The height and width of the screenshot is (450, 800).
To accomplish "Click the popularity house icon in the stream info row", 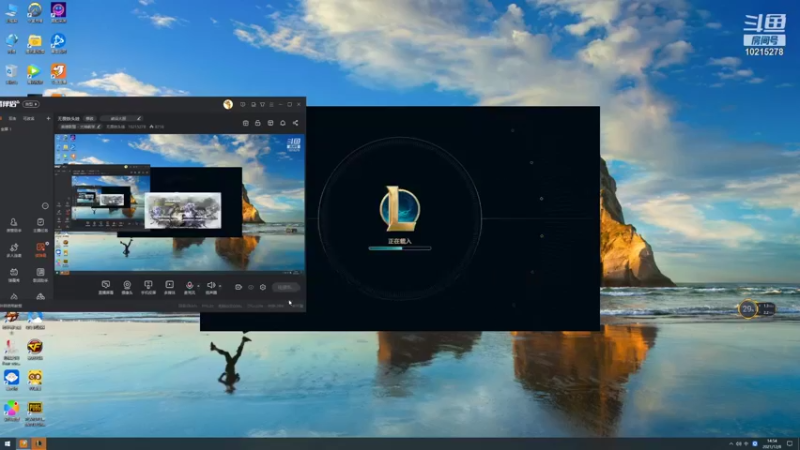I will tap(152, 127).
